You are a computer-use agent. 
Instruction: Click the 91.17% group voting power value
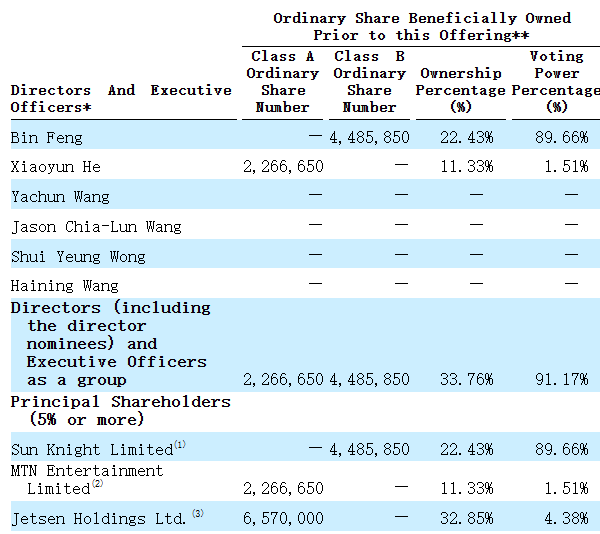pyautogui.click(x=562, y=380)
